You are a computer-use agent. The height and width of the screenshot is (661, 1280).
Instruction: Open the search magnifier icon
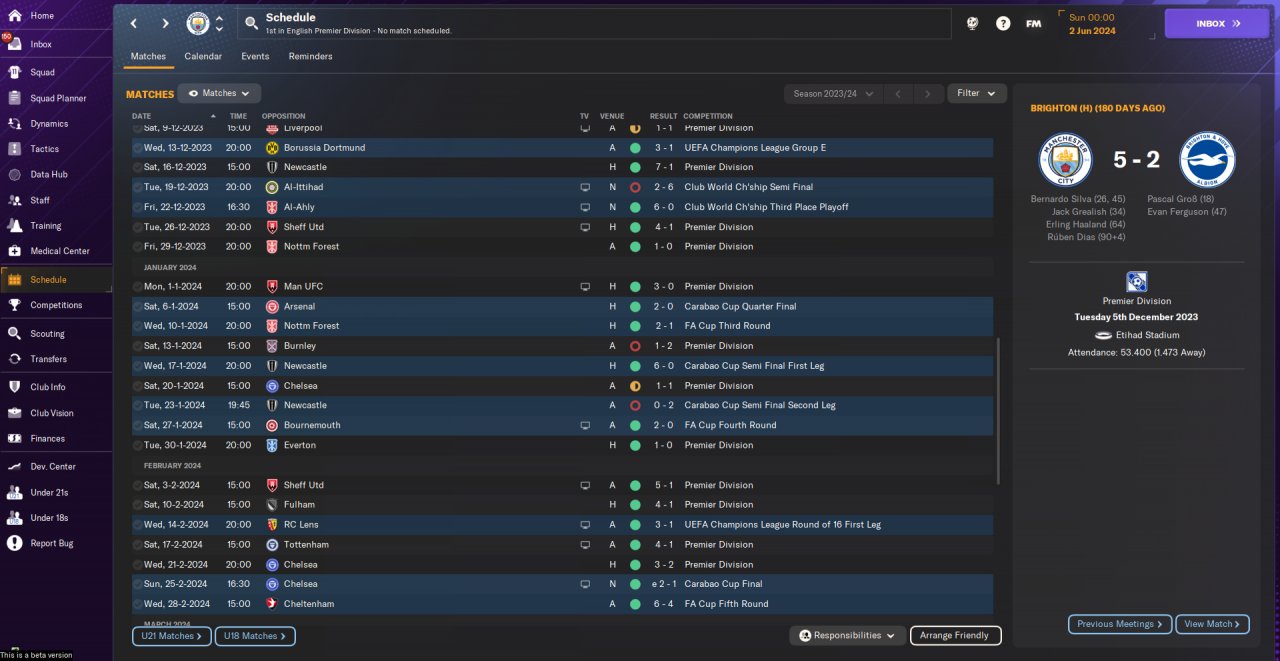(x=252, y=23)
